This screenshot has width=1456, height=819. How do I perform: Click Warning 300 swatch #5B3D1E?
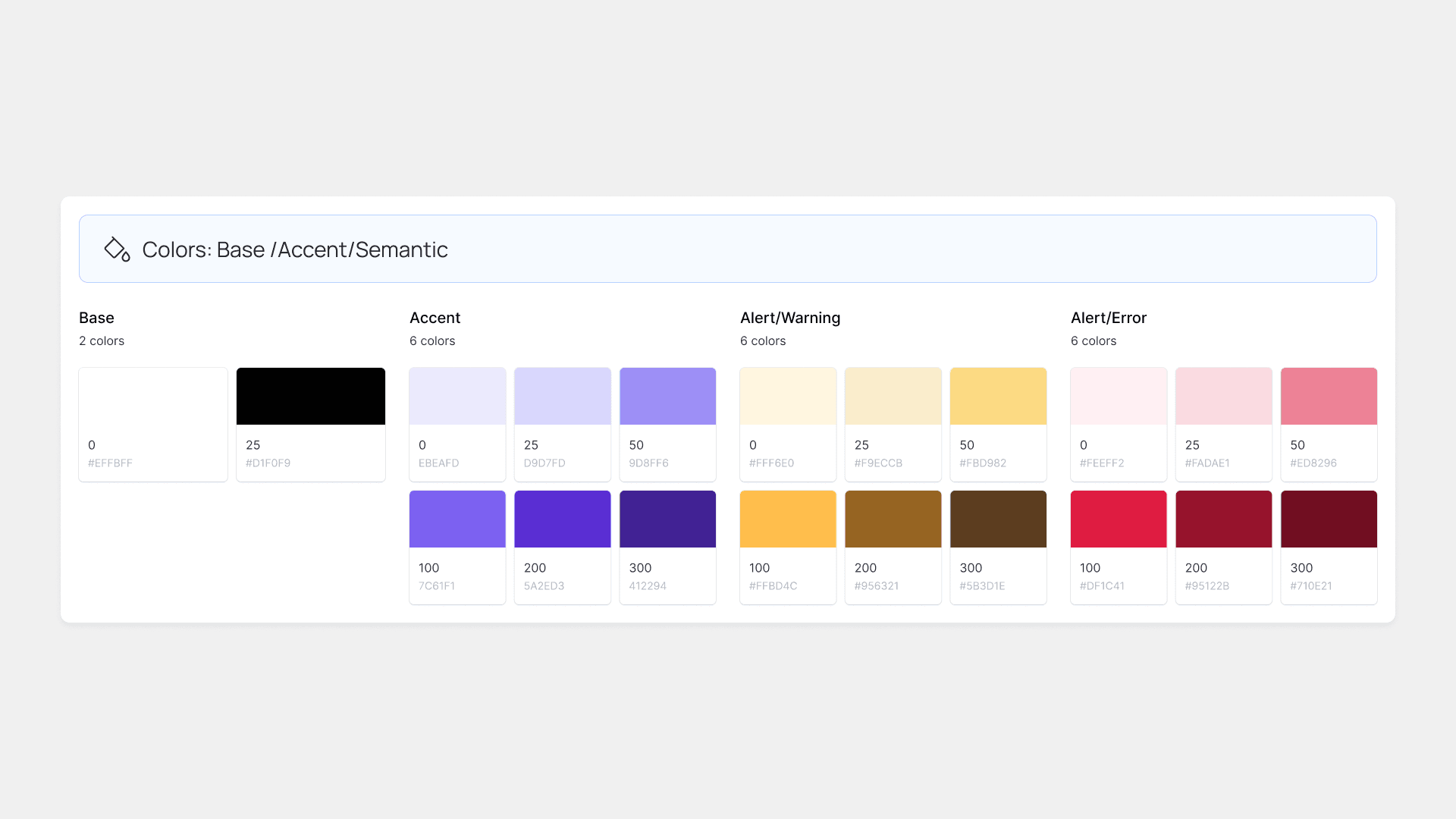point(998,519)
